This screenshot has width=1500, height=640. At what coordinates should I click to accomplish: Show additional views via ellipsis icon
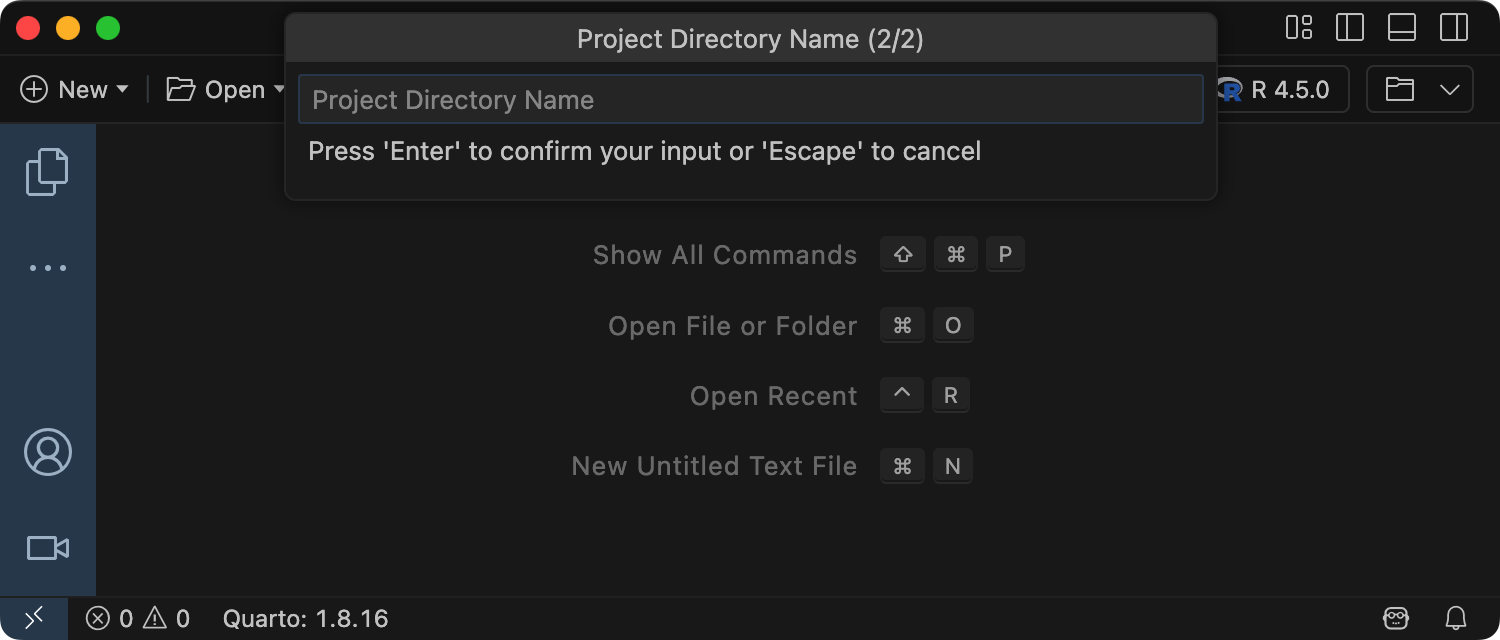pos(47,268)
